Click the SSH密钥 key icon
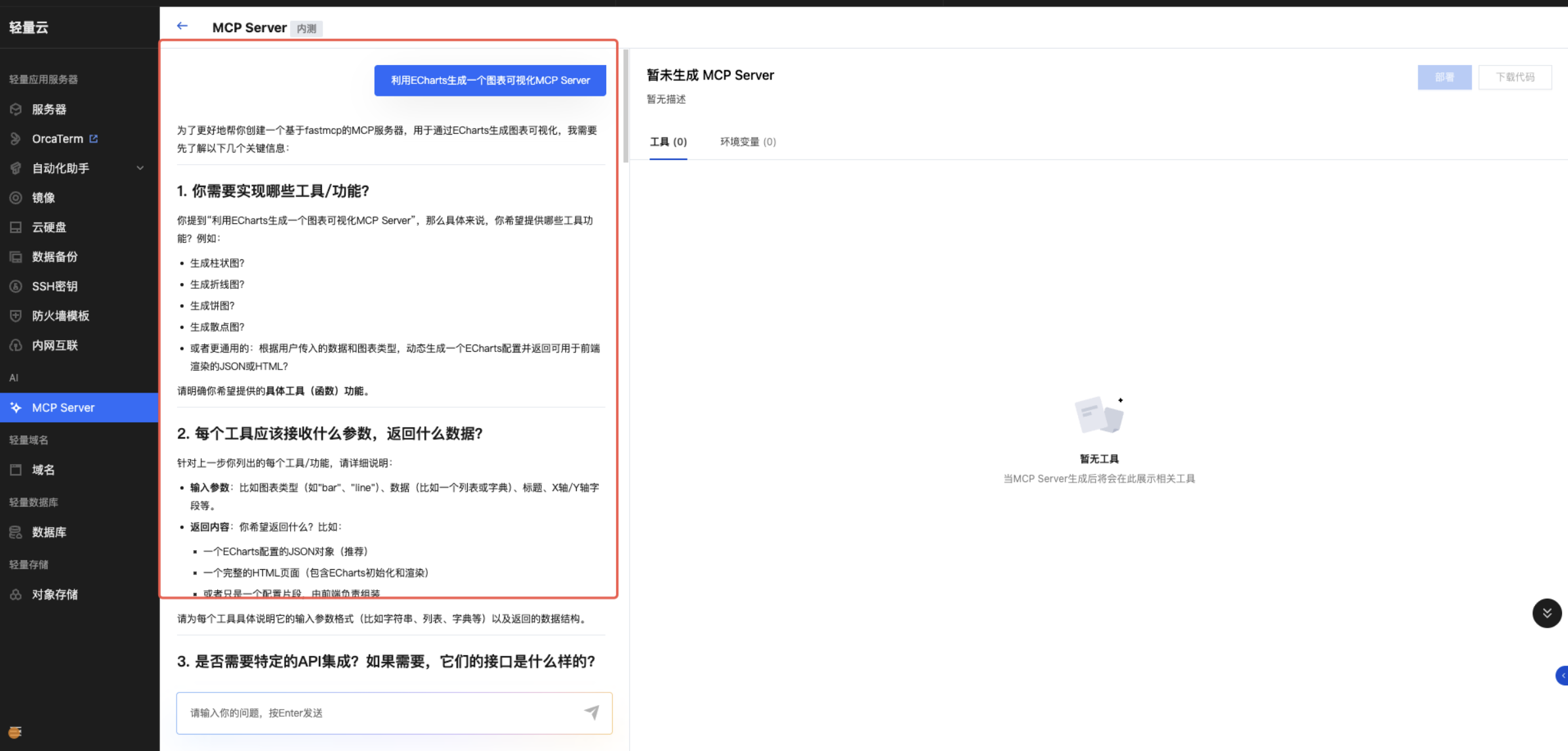The height and width of the screenshot is (751, 1568). coord(16,286)
